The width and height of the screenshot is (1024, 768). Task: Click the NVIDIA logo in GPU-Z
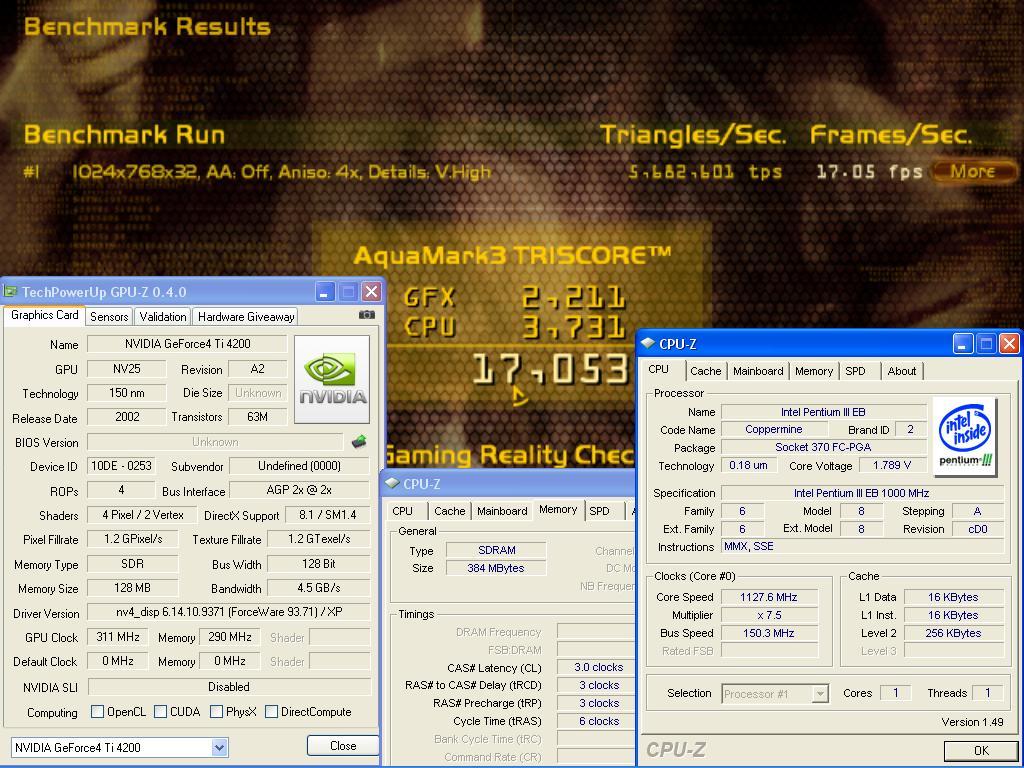click(x=332, y=379)
